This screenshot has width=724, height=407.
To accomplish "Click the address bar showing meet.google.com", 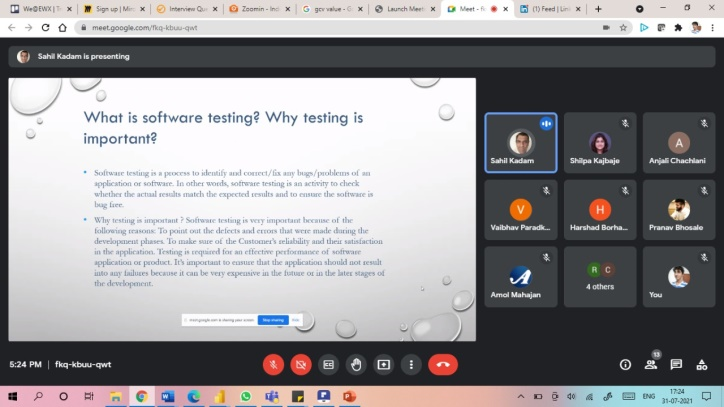I will (x=300, y=27).
